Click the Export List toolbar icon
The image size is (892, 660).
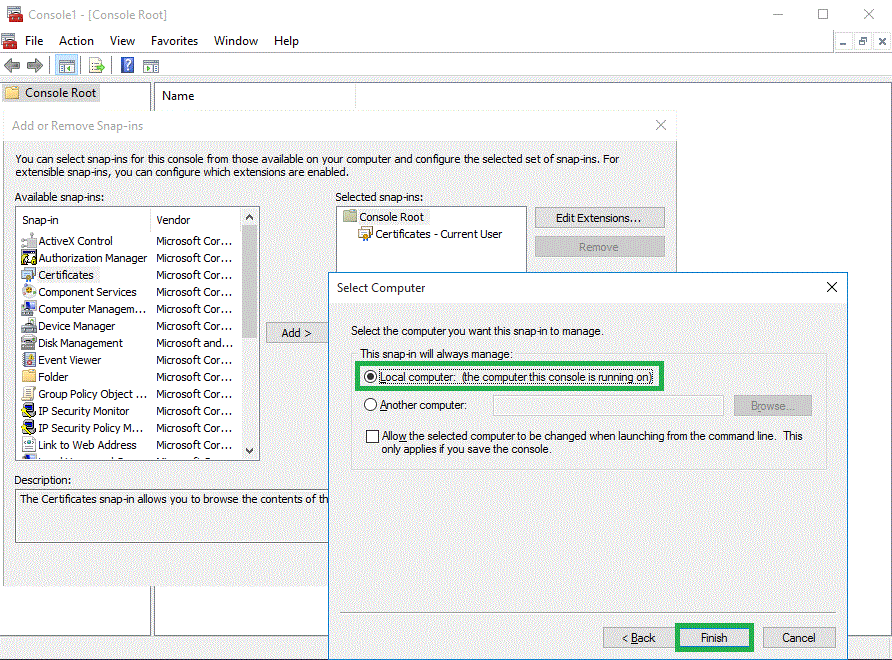tap(97, 66)
